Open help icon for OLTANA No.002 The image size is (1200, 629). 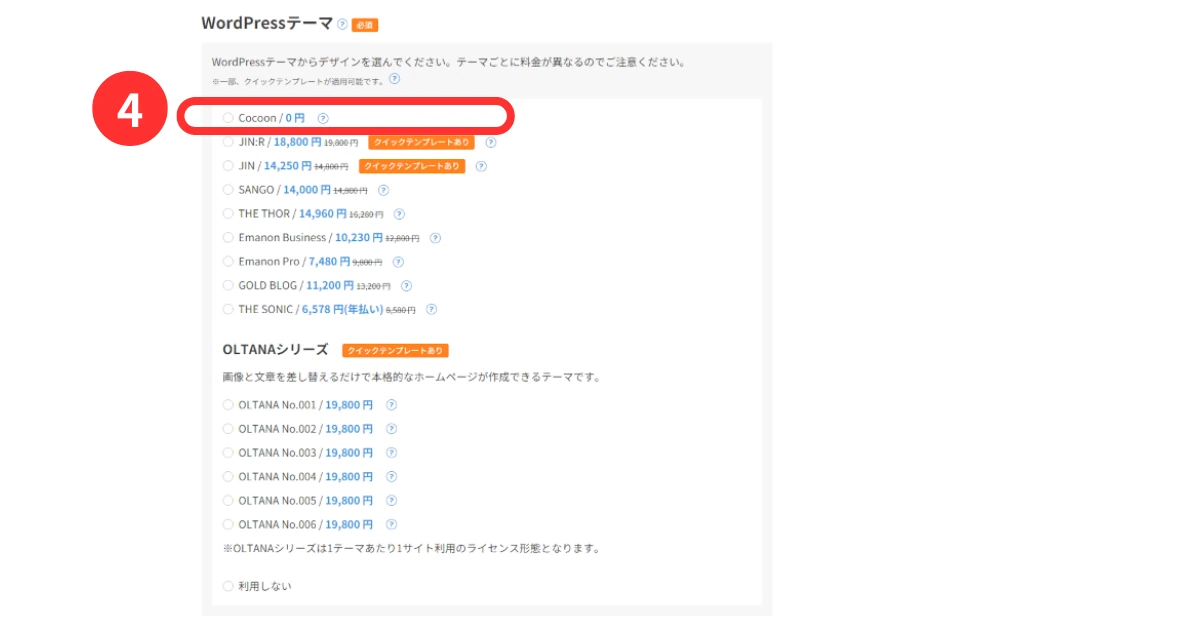(391, 429)
